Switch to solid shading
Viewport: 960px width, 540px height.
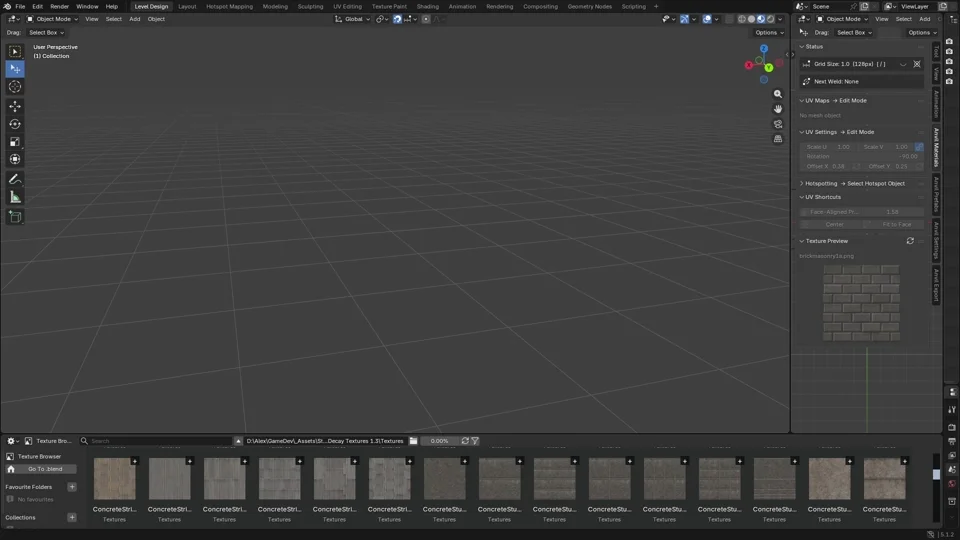(751, 19)
